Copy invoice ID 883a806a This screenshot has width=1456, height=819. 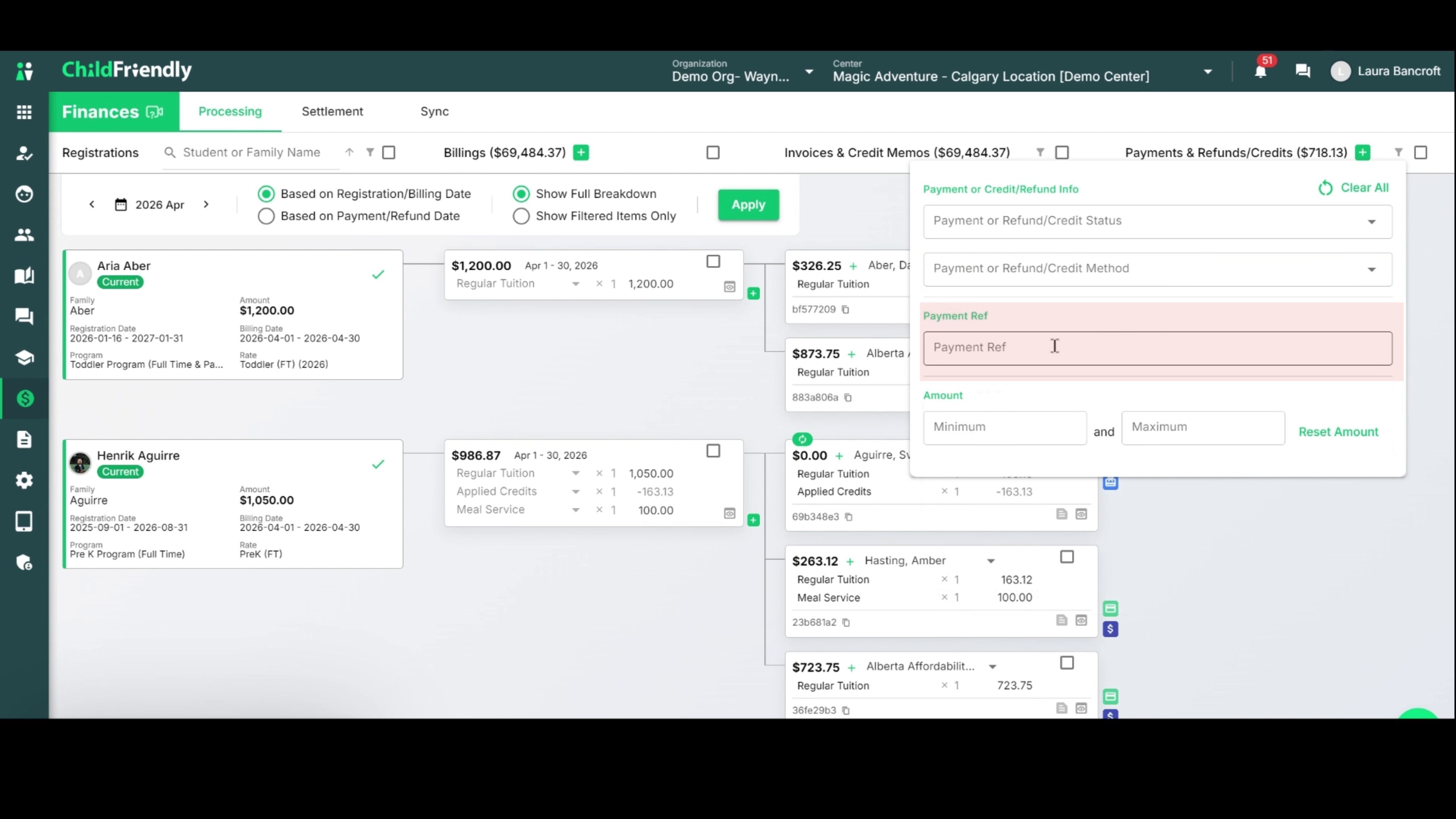point(848,398)
